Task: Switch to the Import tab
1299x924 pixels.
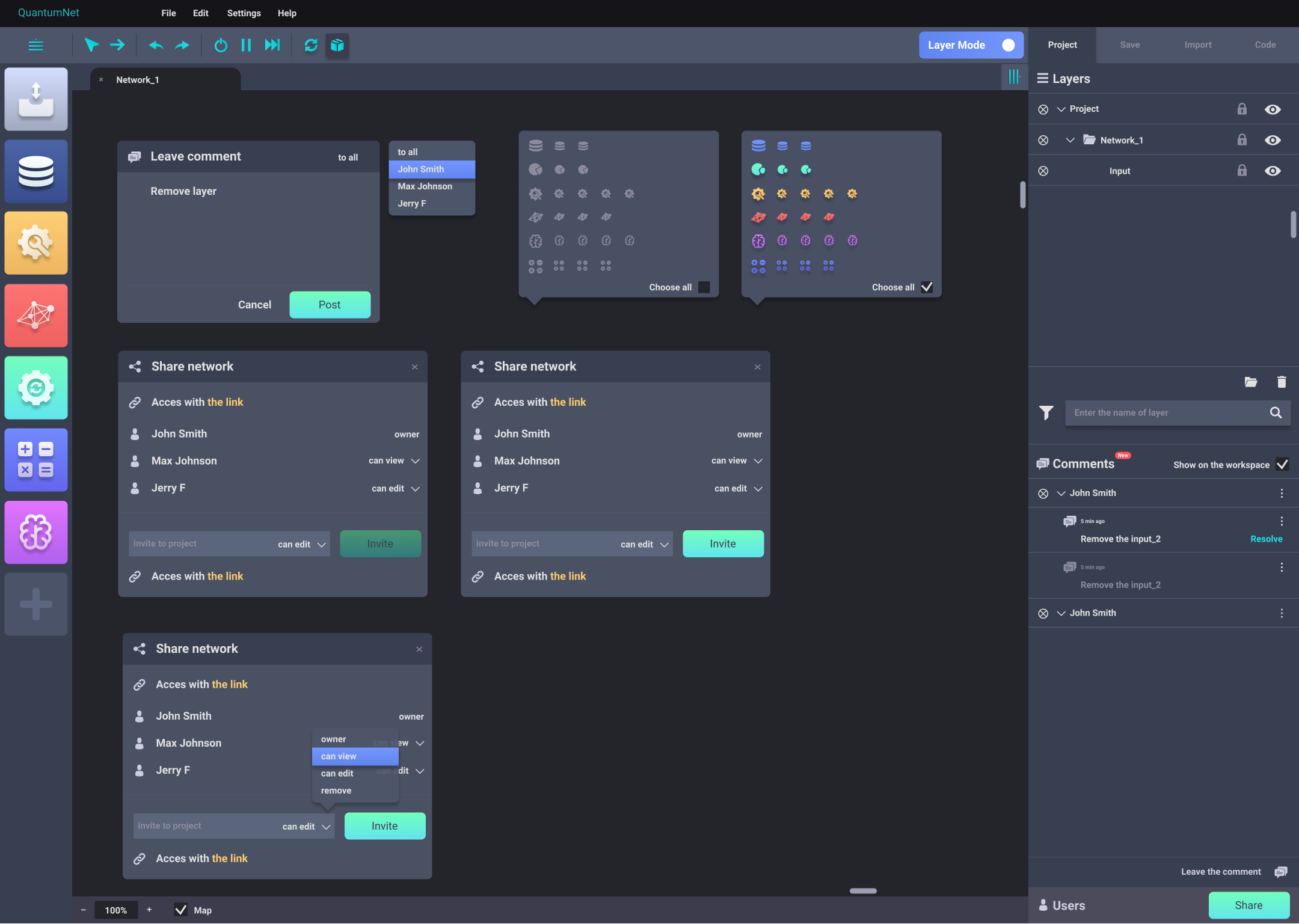Action: [1197, 45]
